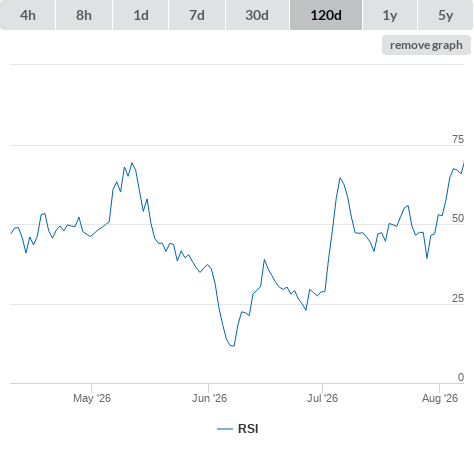Image resolution: width=474 pixels, height=455 pixels.
Task: Click the RSI low point in June
Action: (233, 346)
